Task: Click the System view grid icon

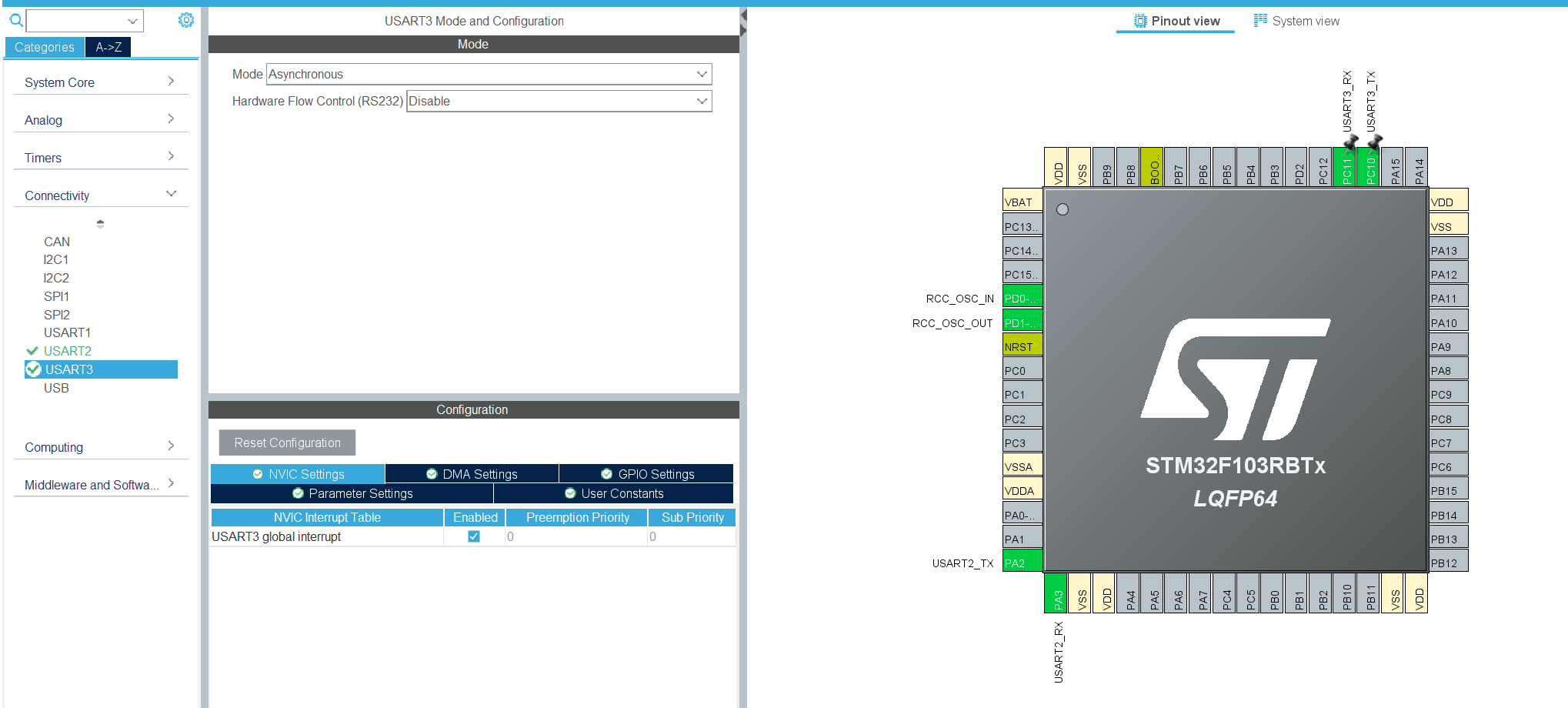Action: click(x=1260, y=21)
